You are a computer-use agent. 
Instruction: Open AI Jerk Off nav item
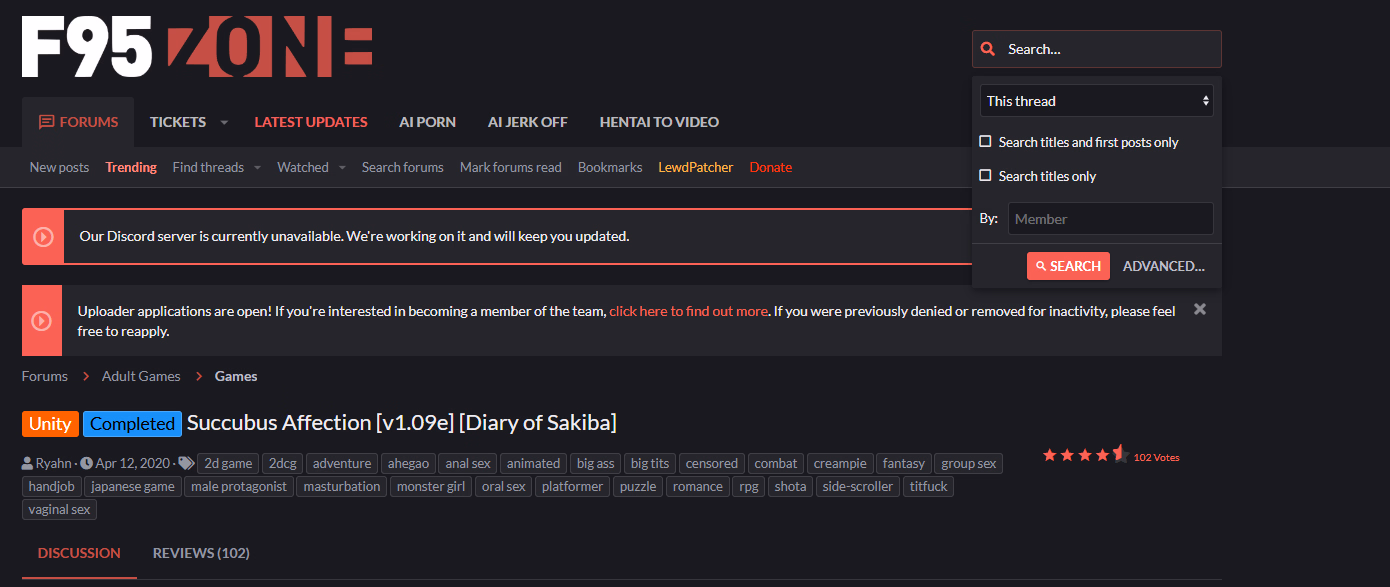528,122
